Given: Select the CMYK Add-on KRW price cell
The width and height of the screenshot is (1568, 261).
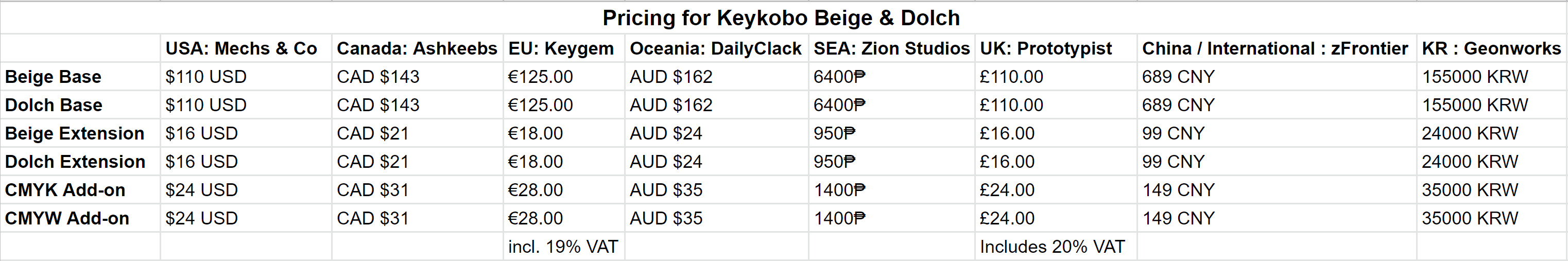Looking at the screenshot, I should click(1470, 190).
